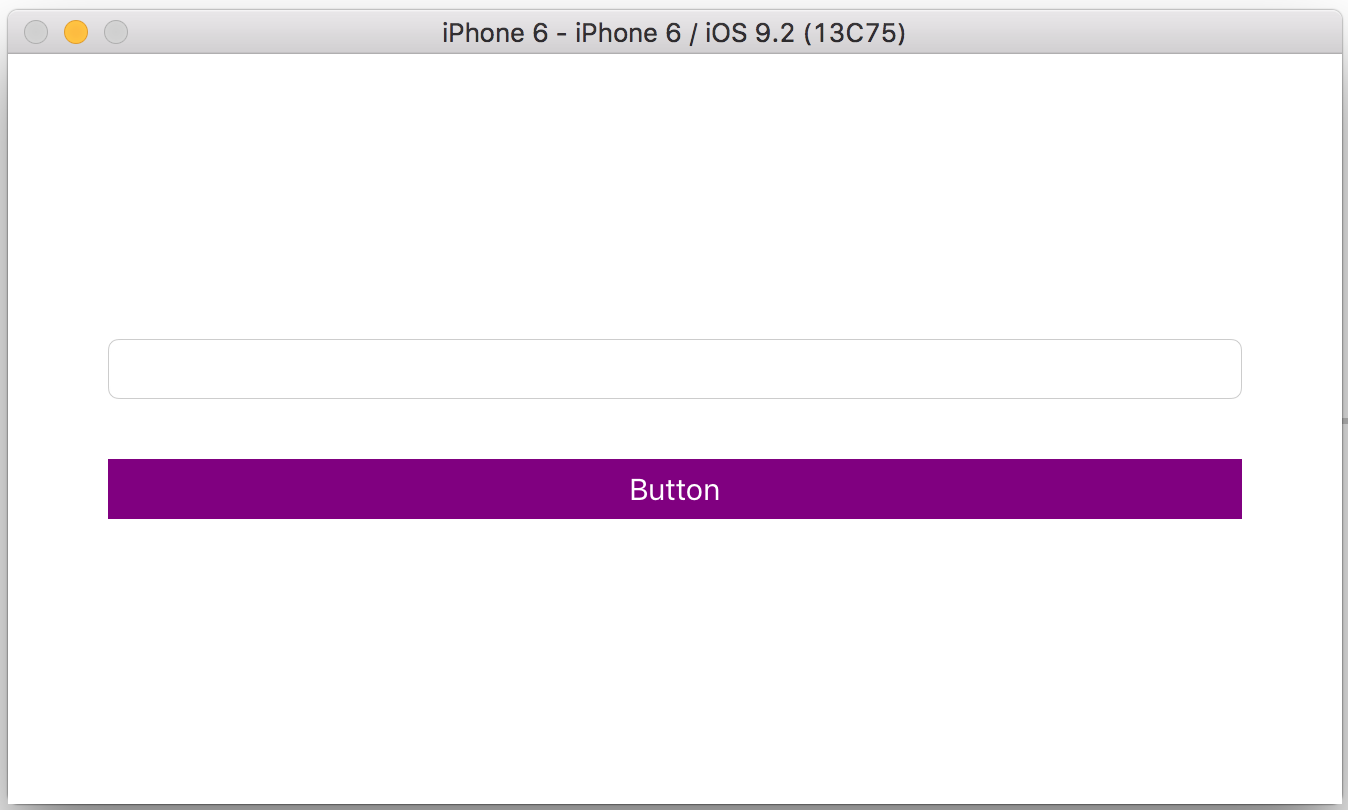Focus the empty rounded text field
The image size is (1348, 810).
pos(674,369)
